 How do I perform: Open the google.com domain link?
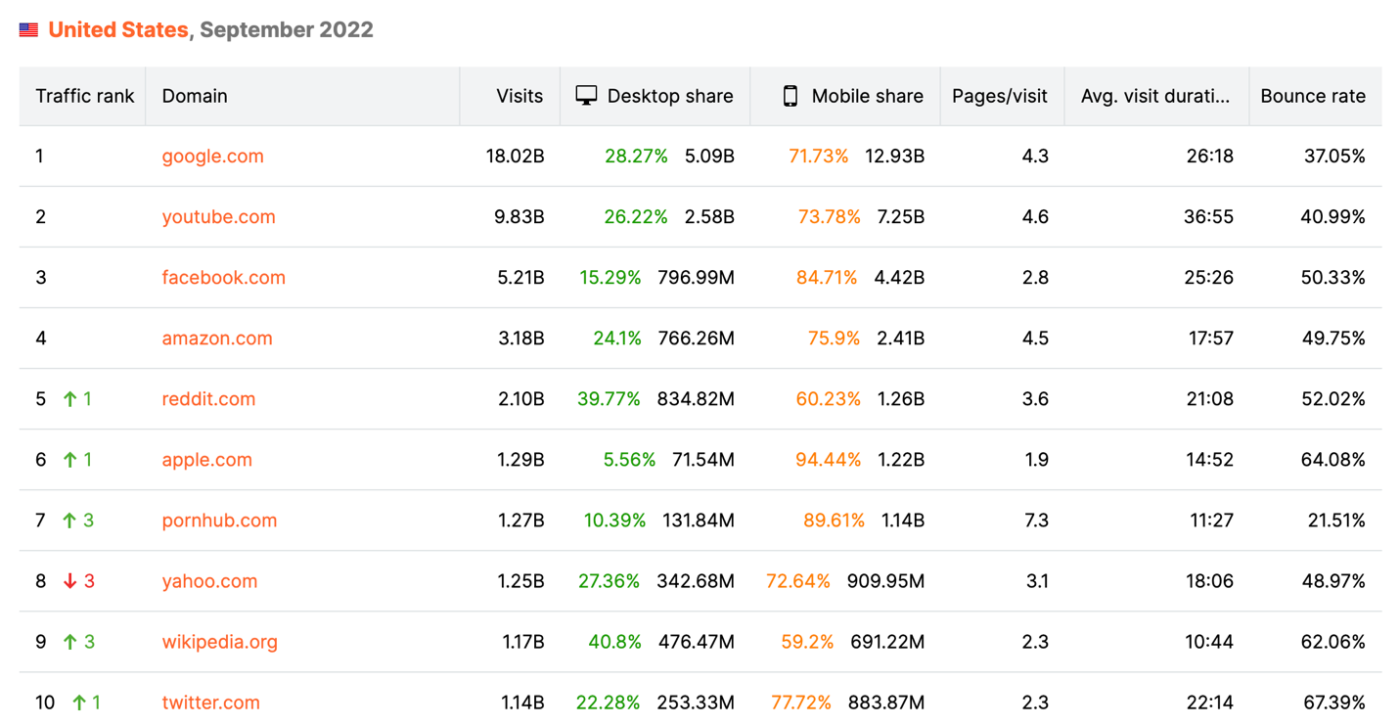pyautogui.click(x=213, y=156)
